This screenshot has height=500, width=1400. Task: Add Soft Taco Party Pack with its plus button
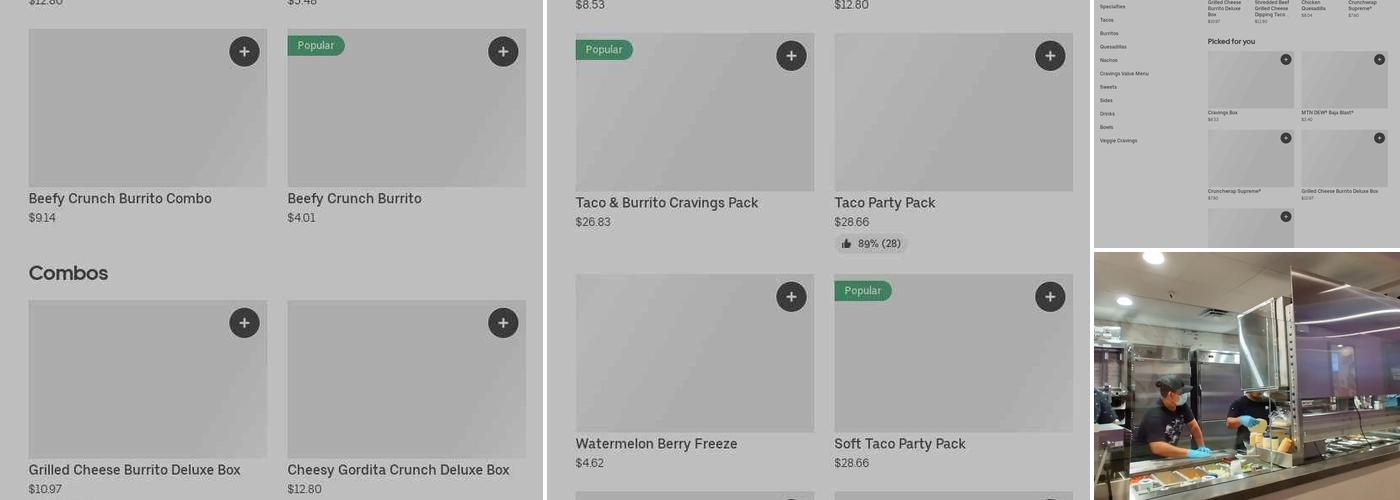click(1049, 297)
